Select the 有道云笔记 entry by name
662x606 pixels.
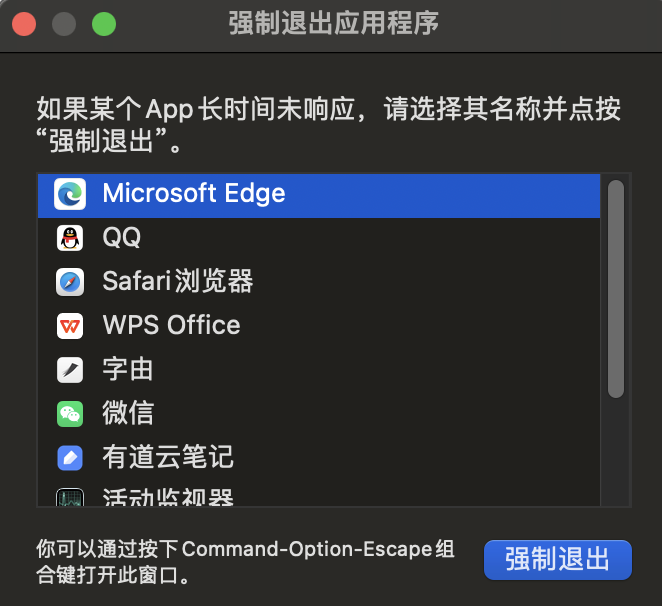point(168,458)
